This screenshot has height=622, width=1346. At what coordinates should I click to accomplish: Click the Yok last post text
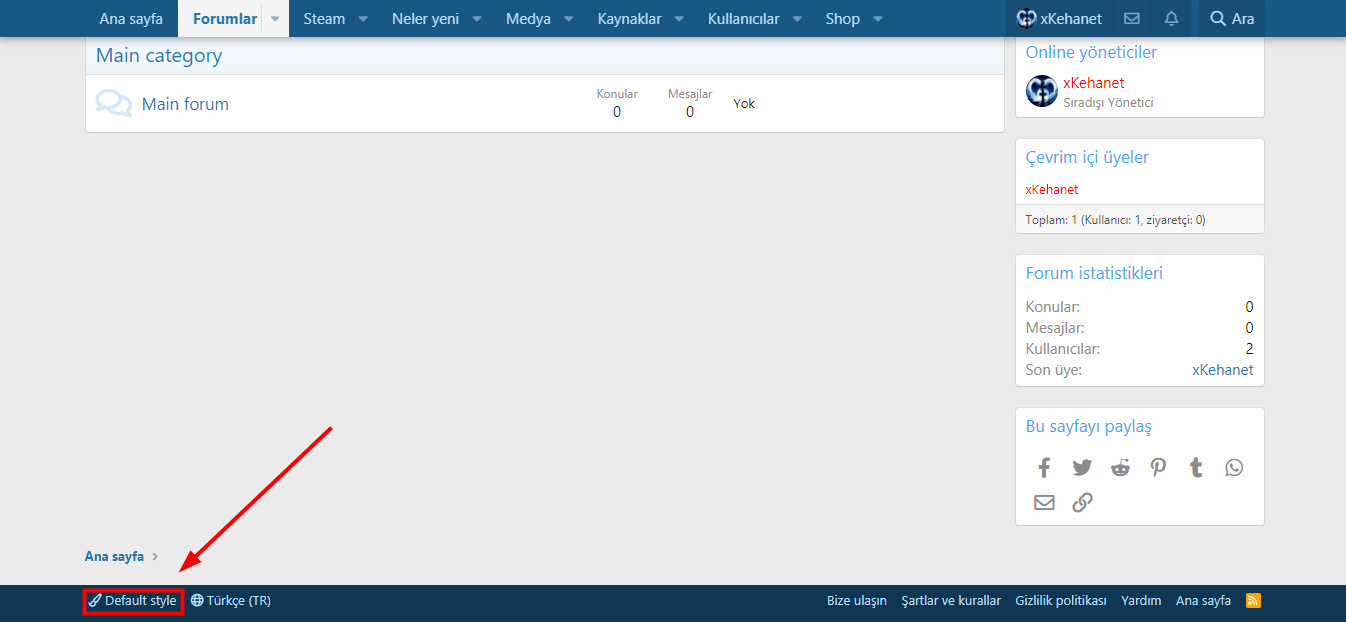coord(744,103)
